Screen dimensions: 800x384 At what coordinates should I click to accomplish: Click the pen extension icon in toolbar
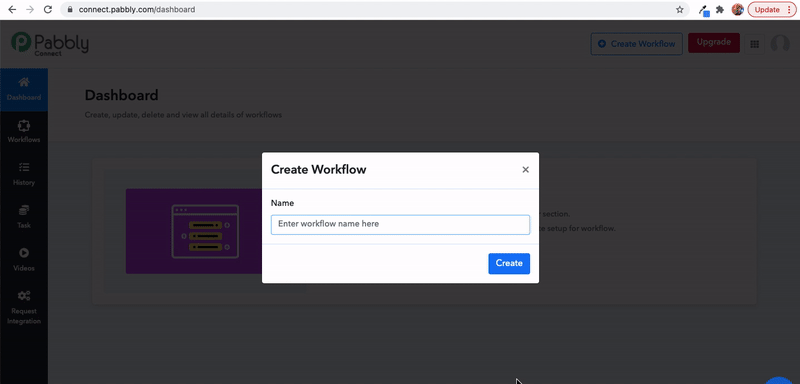pyautogui.click(x=704, y=10)
